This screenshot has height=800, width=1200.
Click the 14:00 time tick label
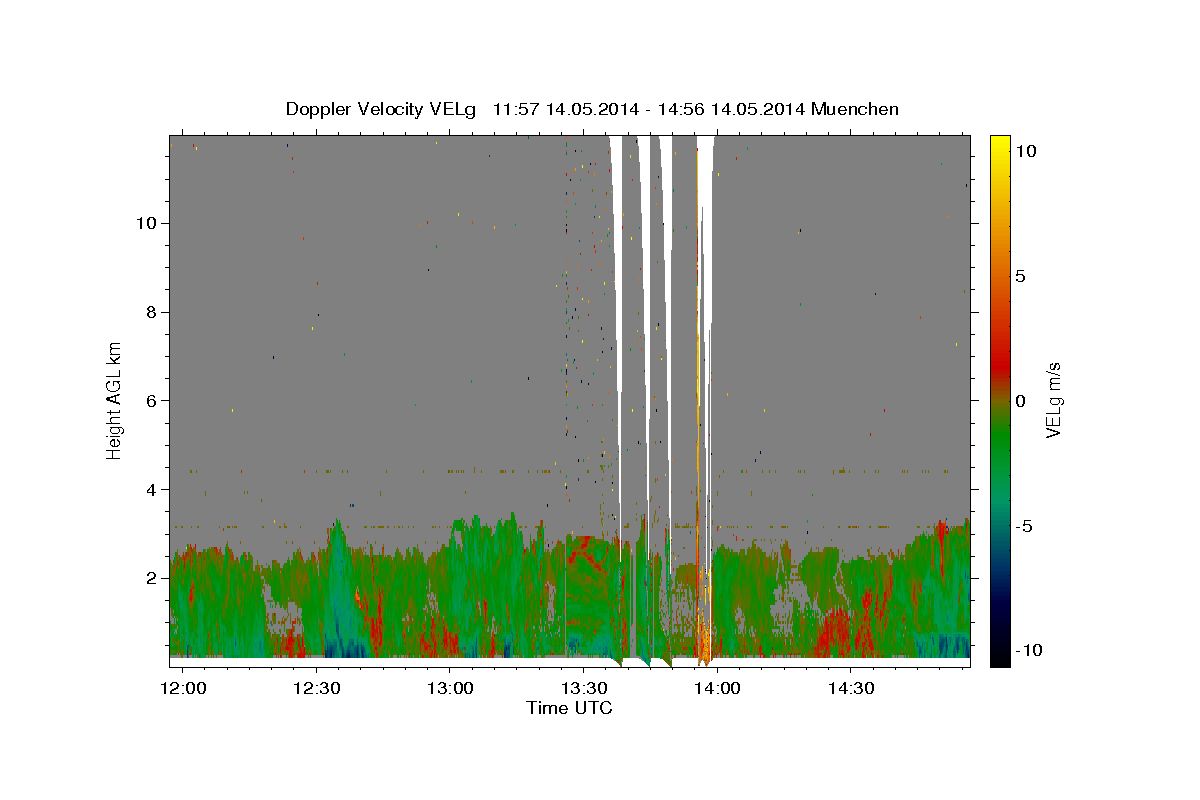717,688
